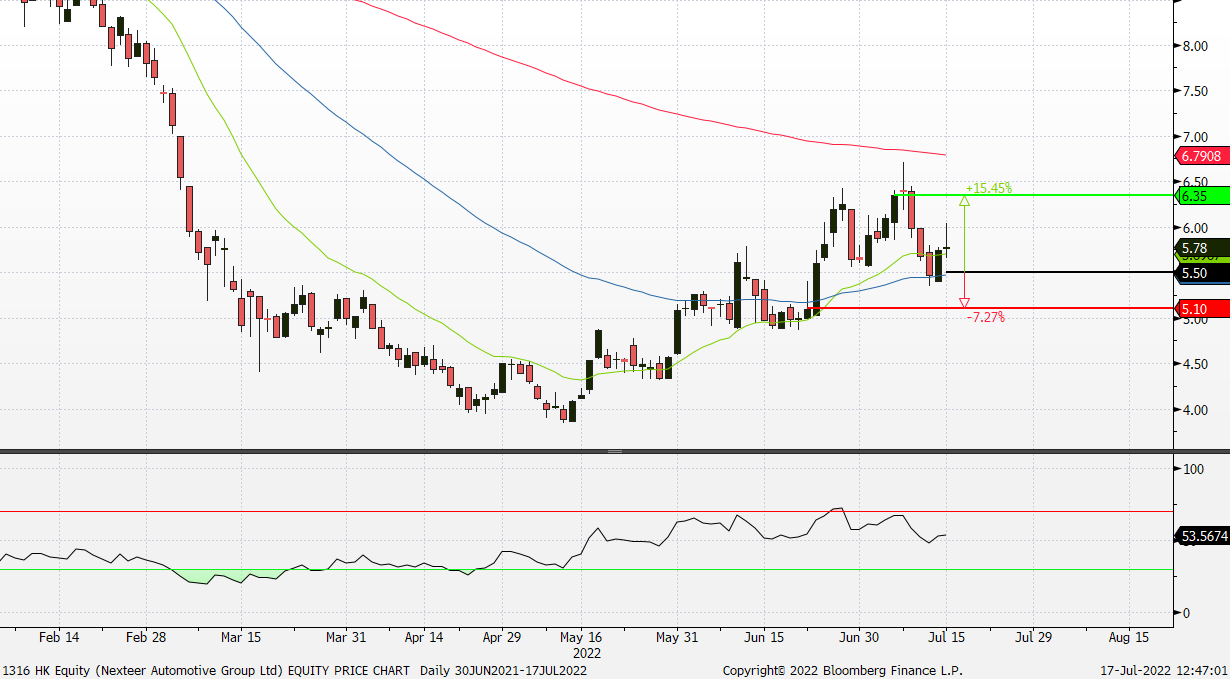Click the 0 label on RSI axis
Screen dimensions: 1230x679
(x=1186, y=613)
